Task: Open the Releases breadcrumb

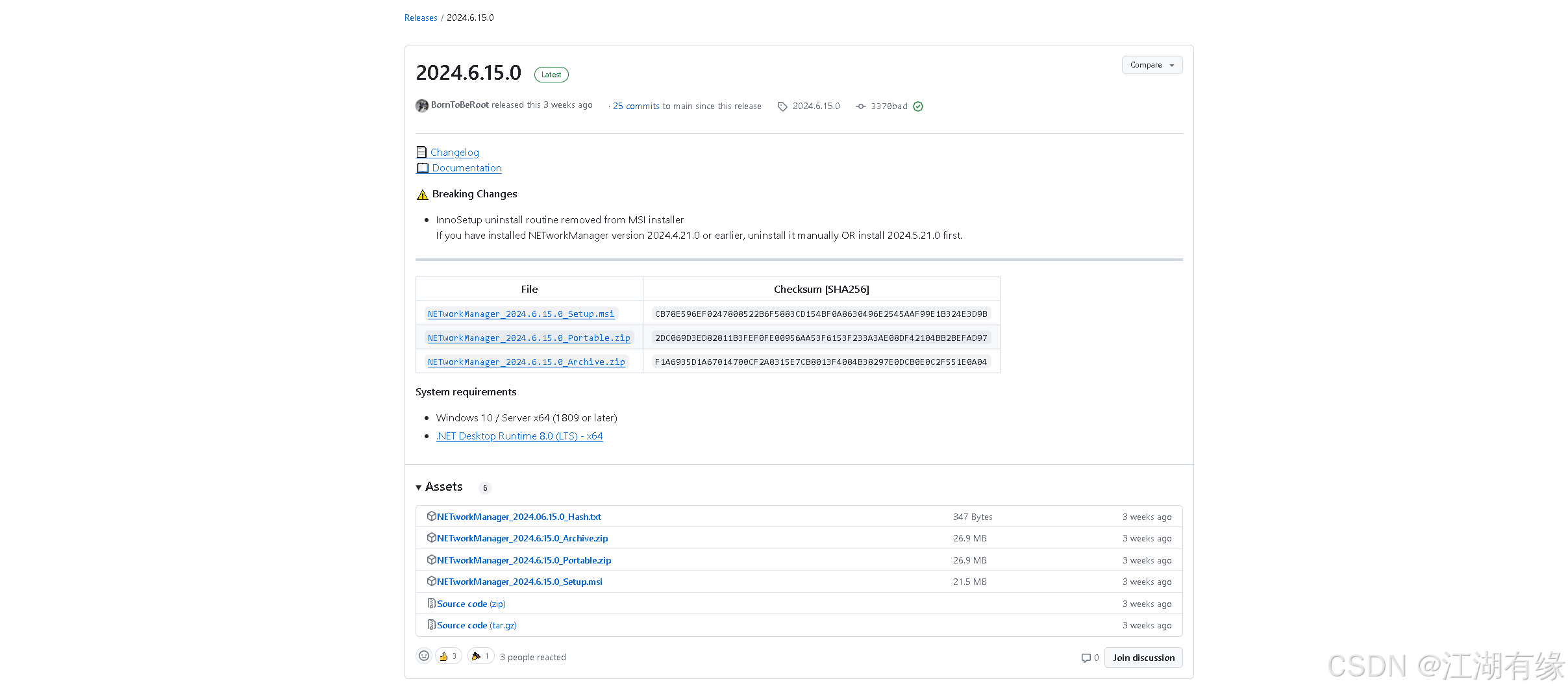Action: (421, 18)
